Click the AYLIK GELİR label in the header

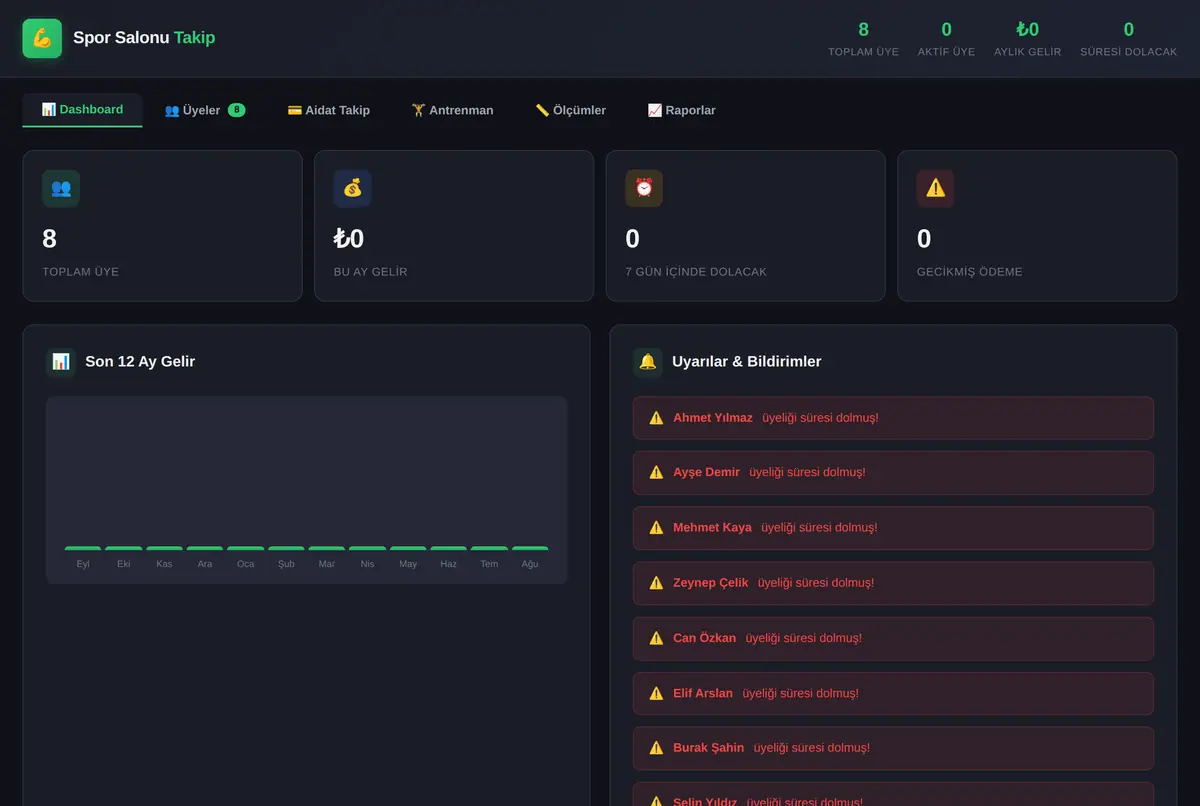tap(1027, 52)
